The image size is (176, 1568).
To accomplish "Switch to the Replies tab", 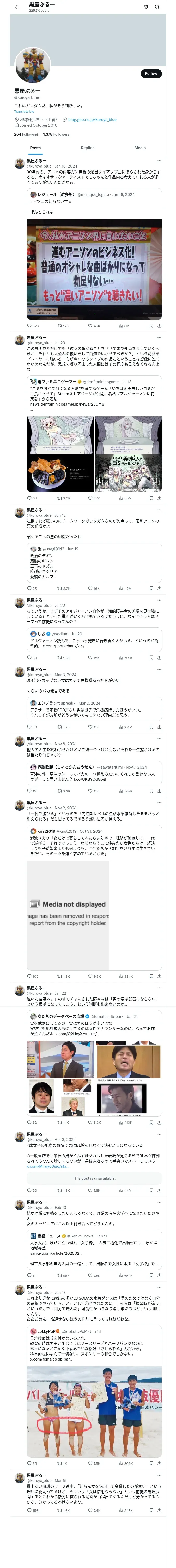I will (x=87, y=148).
